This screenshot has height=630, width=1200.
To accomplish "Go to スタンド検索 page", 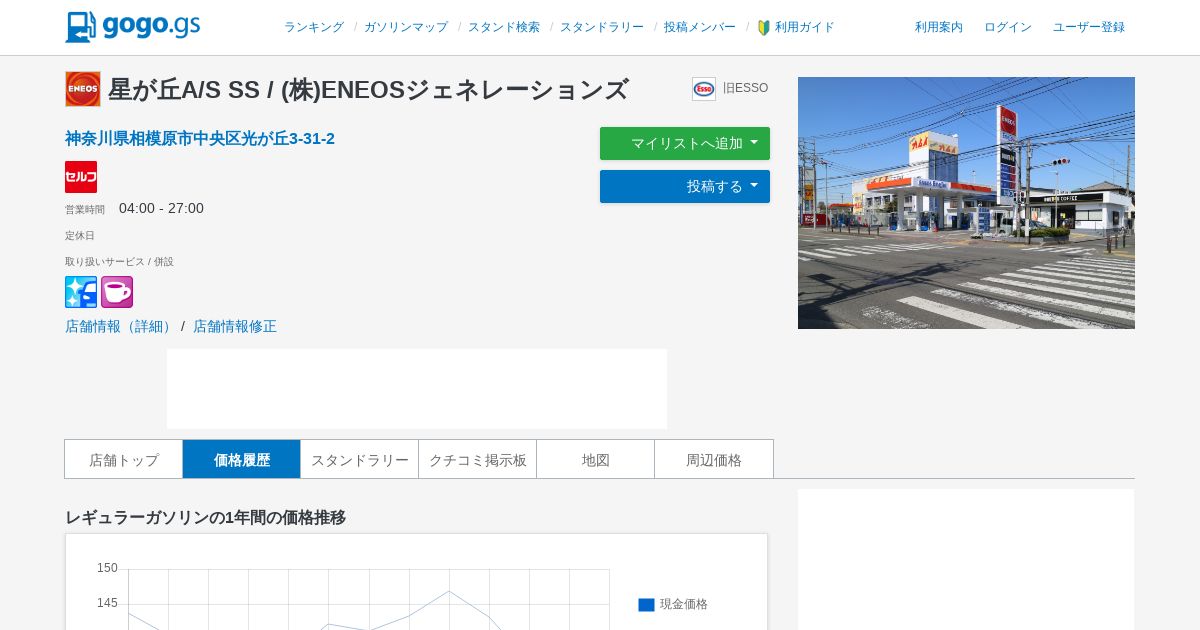I will pos(504,28).
